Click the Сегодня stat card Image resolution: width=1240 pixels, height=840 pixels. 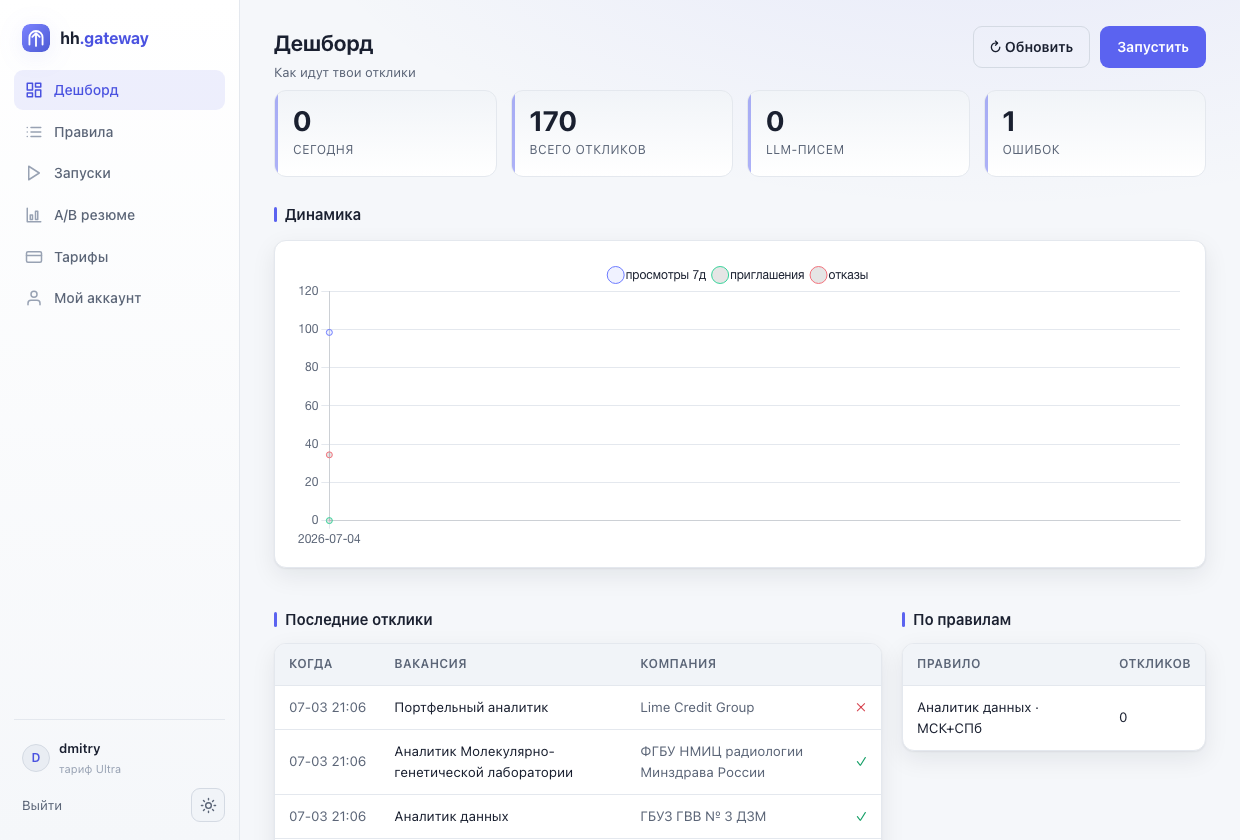pyautogui.click(x=385, y=134)
